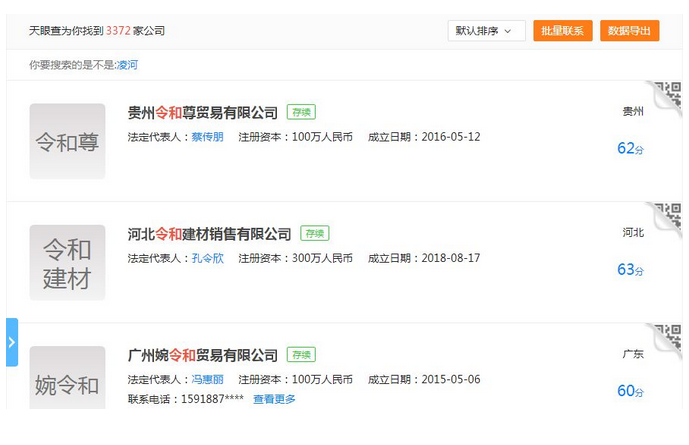Open 河北令和建材销售有限公司 company title
689x445 pixels.
(x=210, y=234)
